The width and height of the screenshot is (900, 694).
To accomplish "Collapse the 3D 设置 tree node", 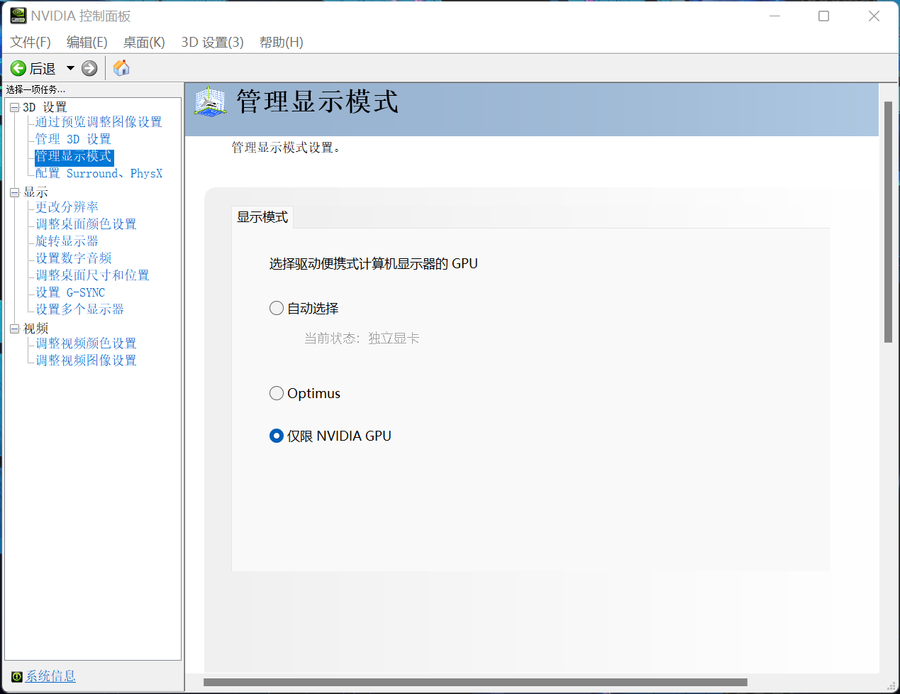I will 14,107.
